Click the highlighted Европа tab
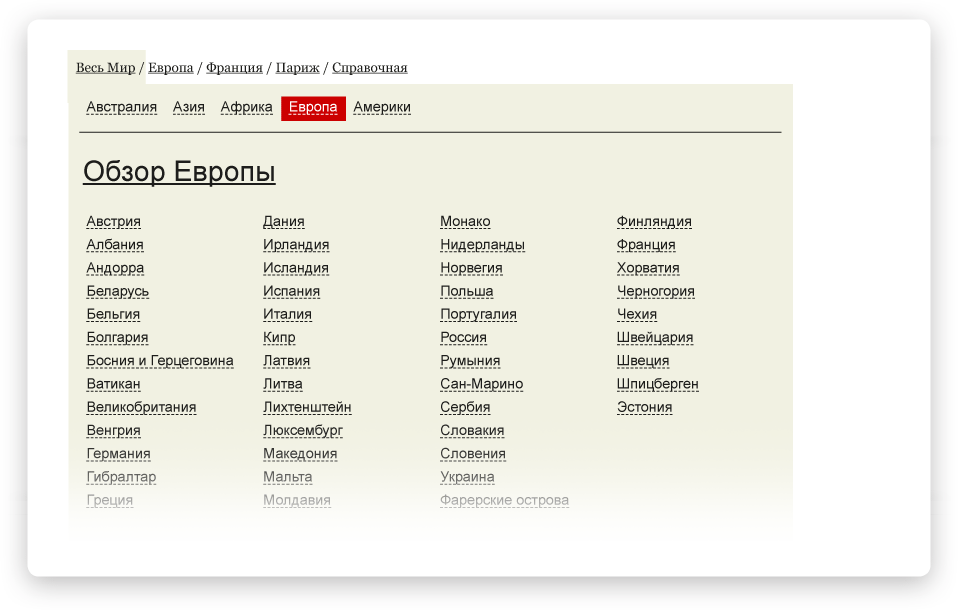This screenshot has width=958, height=610. click(x=313, y=108)
